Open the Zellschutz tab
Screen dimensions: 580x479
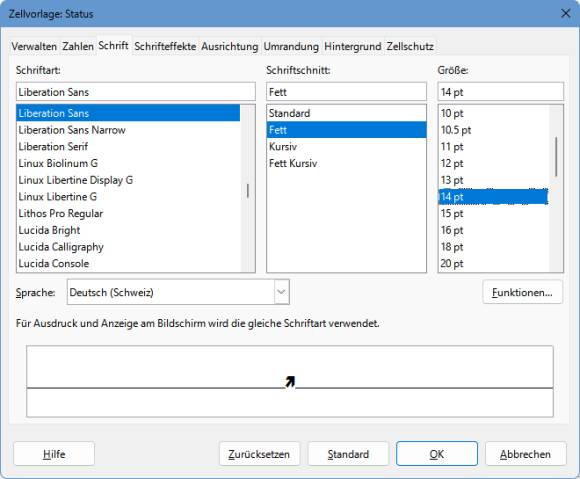(410, 47)
